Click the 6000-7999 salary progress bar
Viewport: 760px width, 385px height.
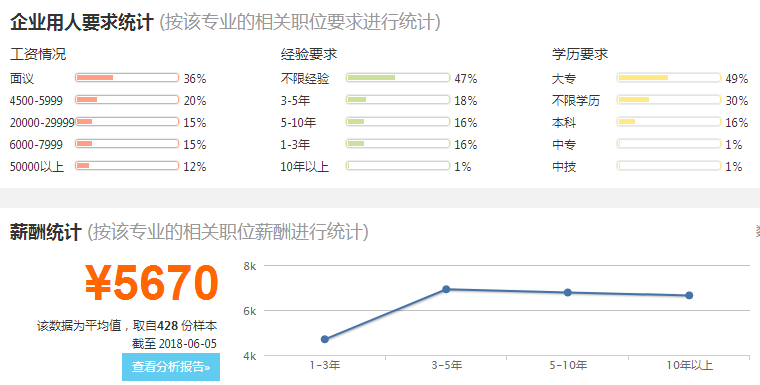tap(127, 144)
